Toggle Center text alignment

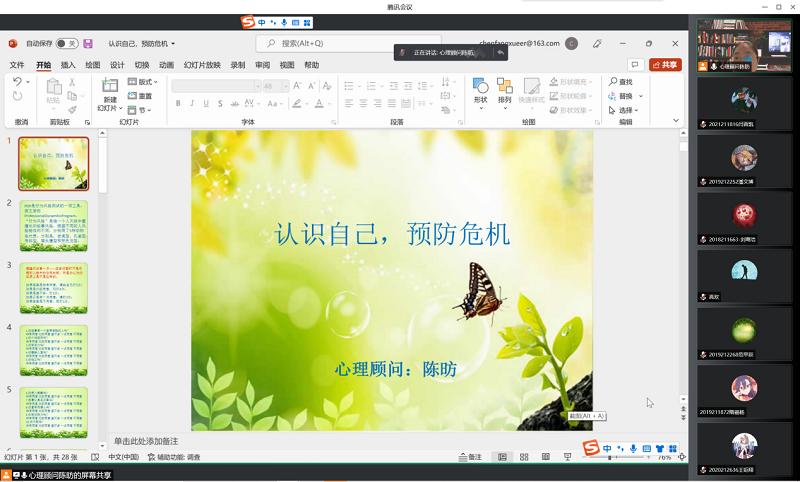(x=363, y=104)
